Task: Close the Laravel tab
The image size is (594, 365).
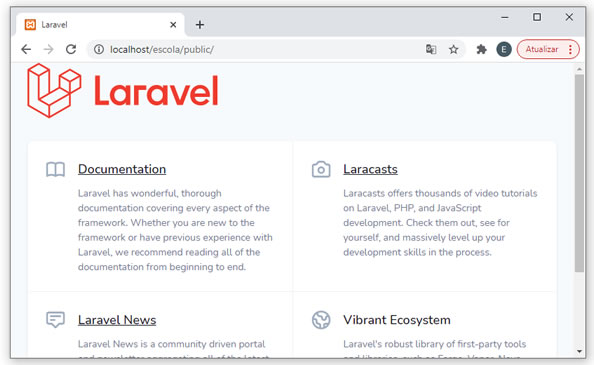Action: 173,25
